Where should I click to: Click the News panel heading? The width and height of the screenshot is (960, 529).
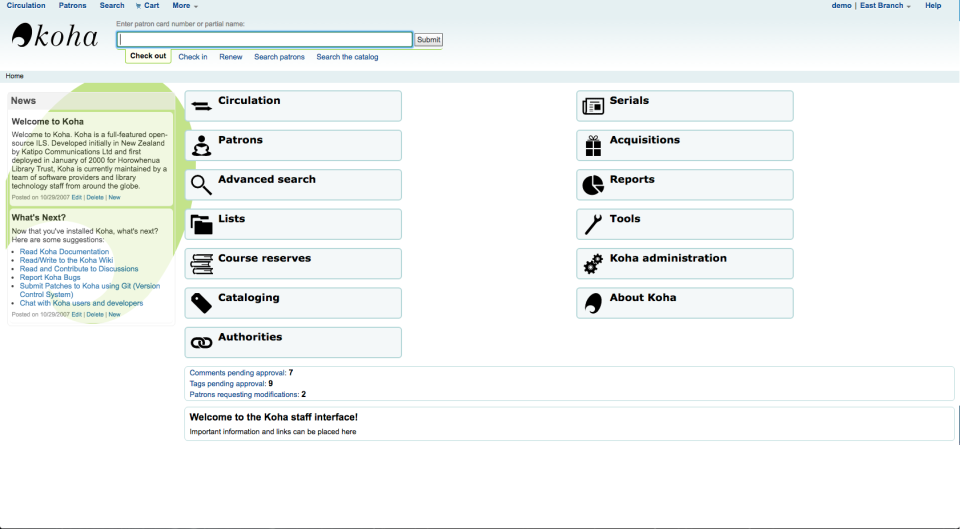coord(23,101)
